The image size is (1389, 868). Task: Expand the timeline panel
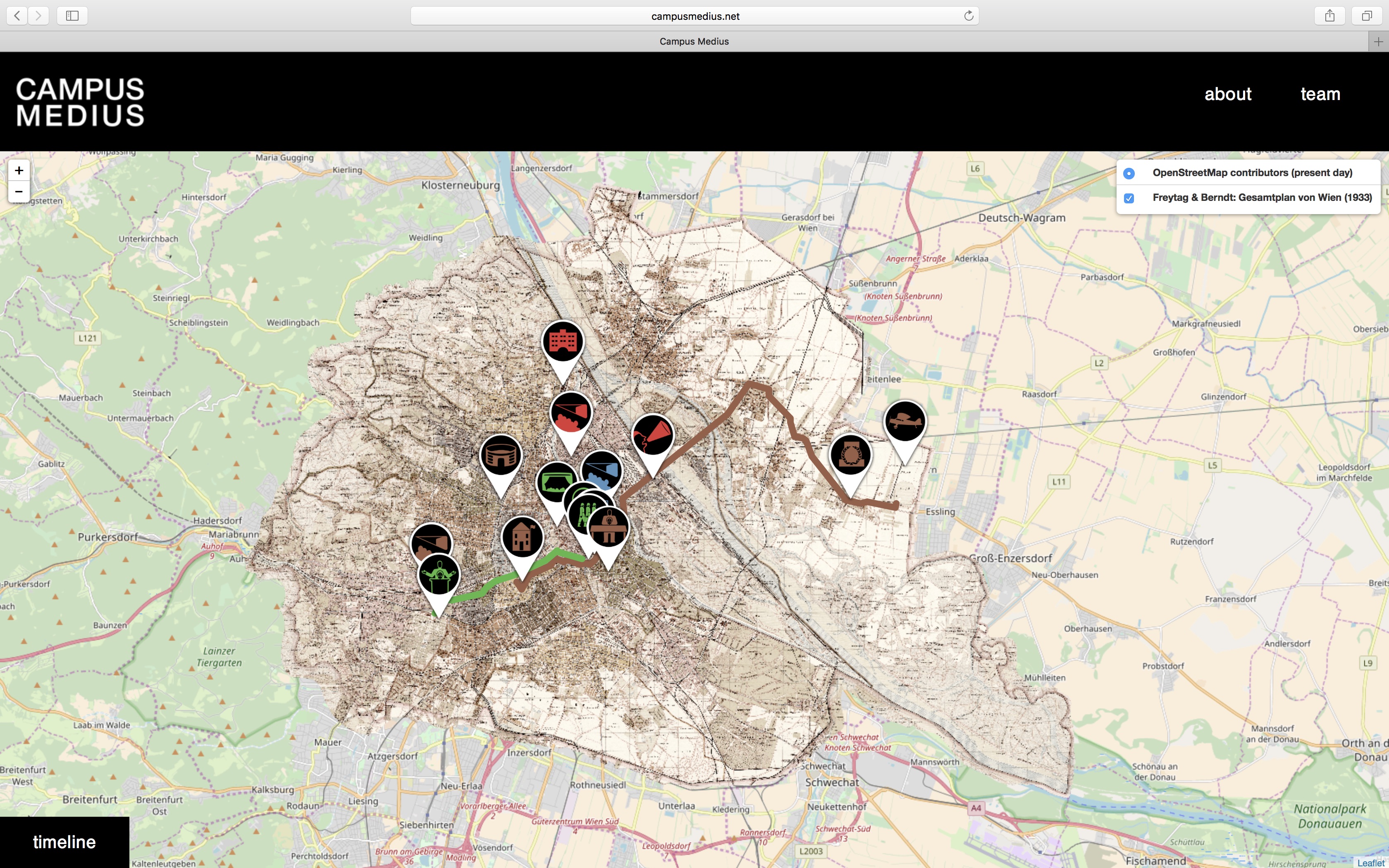[x=64, y=842]
